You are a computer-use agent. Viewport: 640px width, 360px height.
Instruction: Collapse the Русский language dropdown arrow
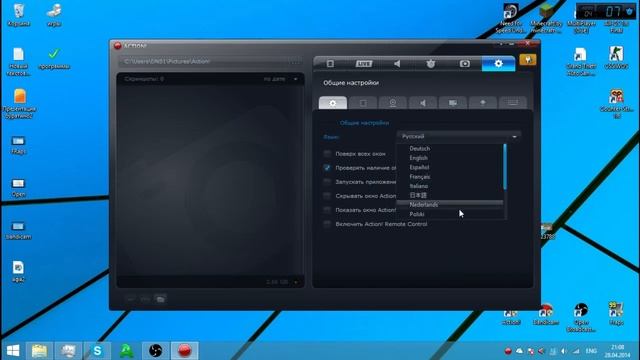[x=514, y=137]
